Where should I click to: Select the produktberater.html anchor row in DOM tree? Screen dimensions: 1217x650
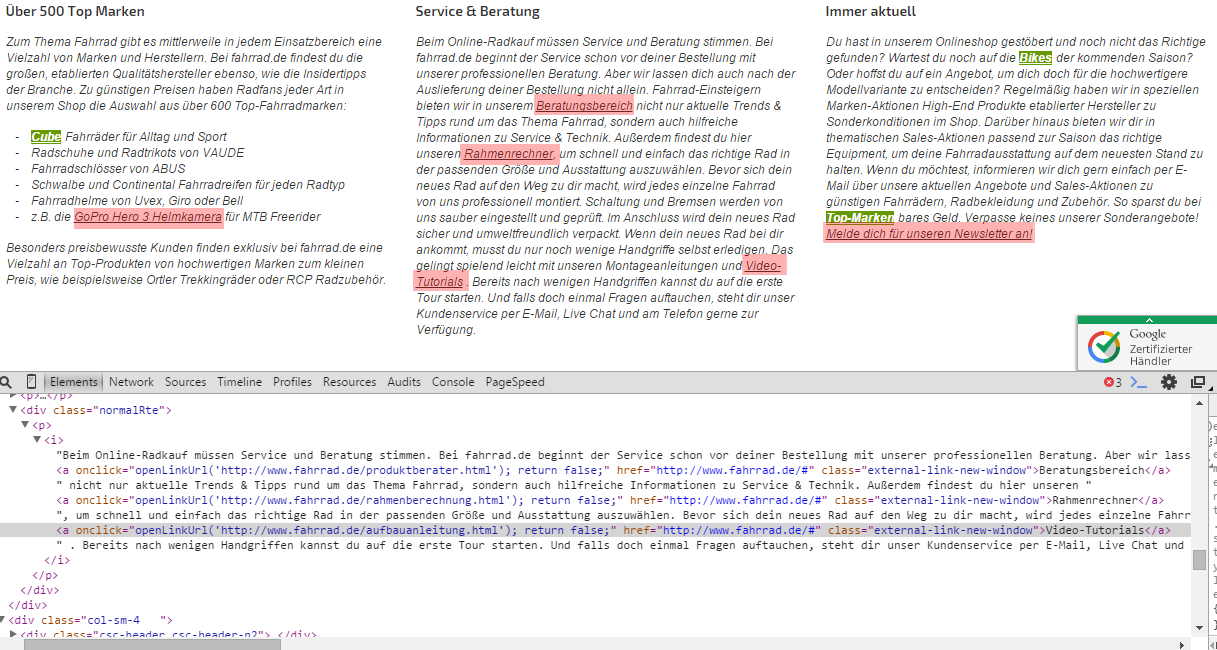coord(612,470)
